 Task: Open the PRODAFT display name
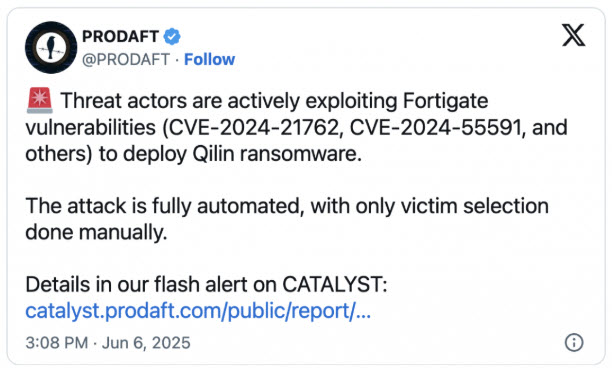(x=120, y=37)
